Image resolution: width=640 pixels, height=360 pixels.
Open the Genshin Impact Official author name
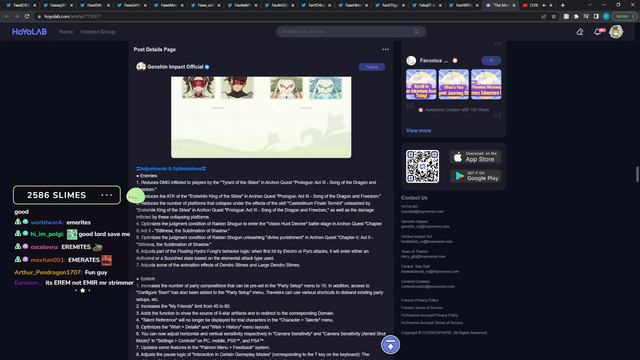[x=175, y=67]
